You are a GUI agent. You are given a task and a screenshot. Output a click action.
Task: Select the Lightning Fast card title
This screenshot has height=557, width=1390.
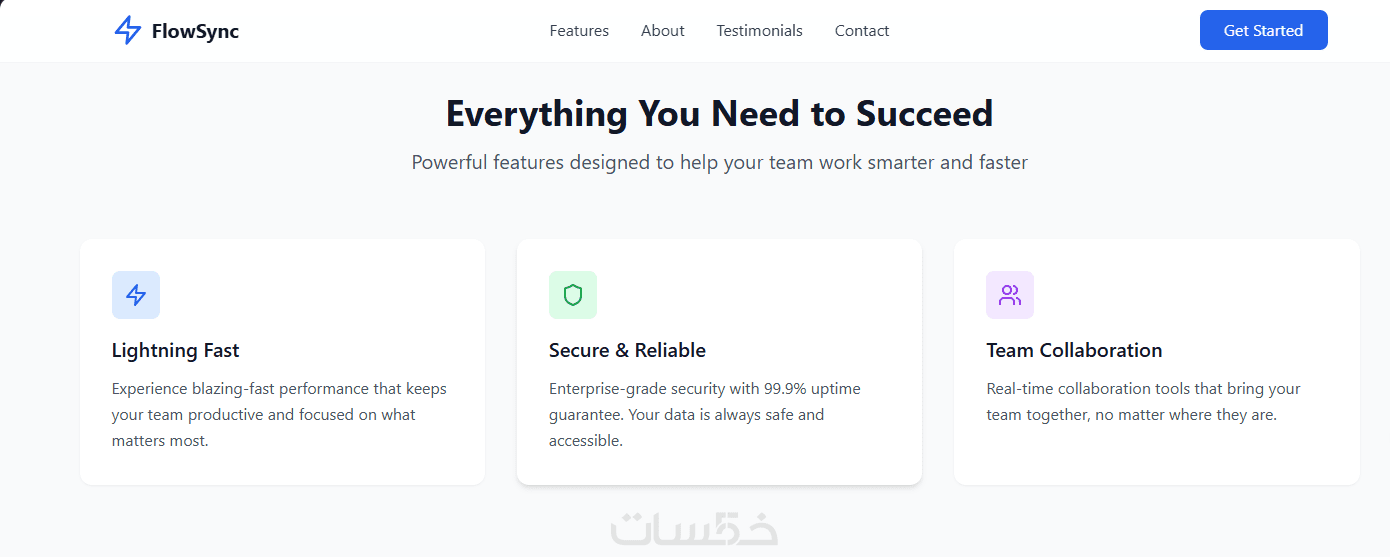176,351
